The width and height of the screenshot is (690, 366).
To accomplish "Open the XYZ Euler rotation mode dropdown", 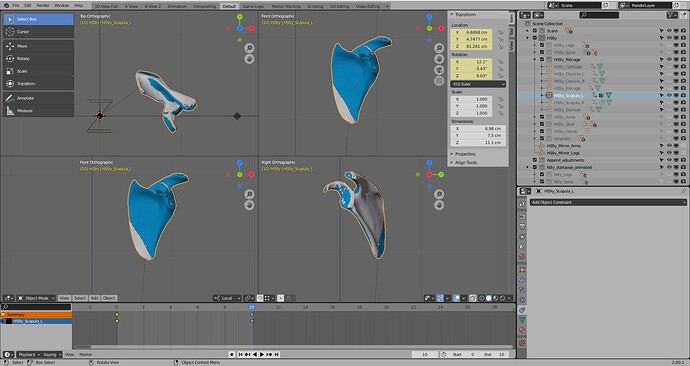I will (x=478, y=84).
